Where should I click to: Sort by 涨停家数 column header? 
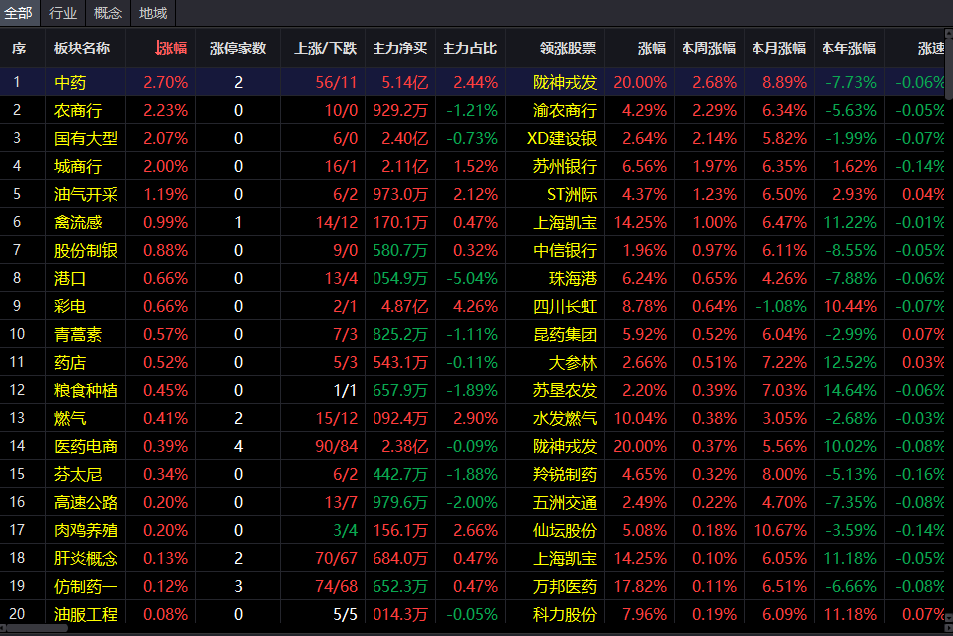click(238, 48)
